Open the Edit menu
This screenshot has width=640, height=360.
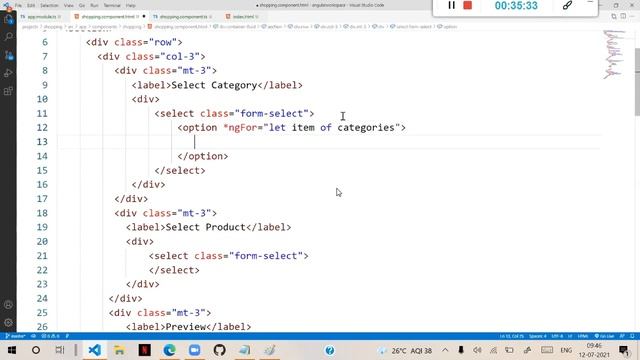(x=31, y=5)
